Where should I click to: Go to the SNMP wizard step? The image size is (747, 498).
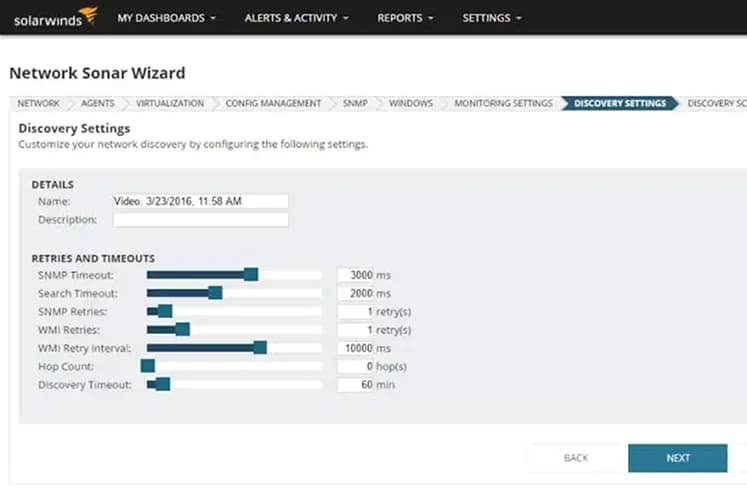pos(355,103)
